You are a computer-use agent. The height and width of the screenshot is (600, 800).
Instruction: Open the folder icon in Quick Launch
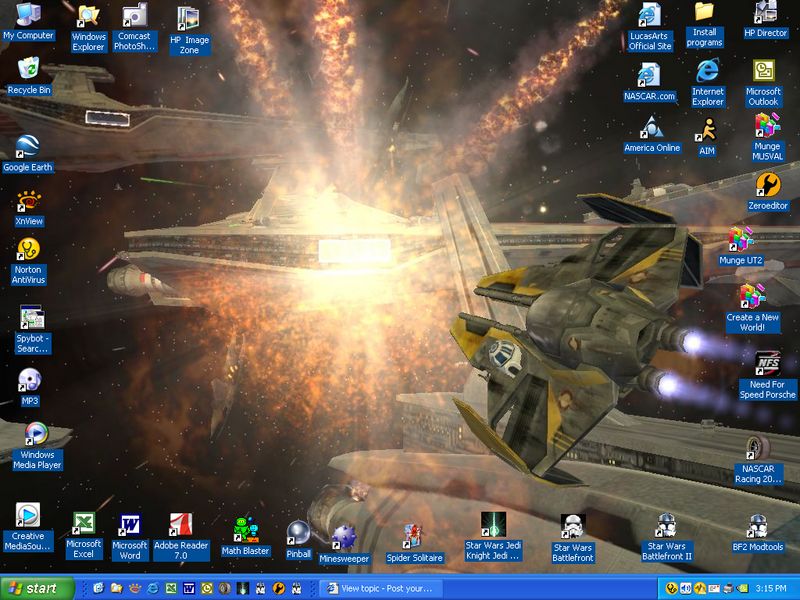tap(117, 588)
